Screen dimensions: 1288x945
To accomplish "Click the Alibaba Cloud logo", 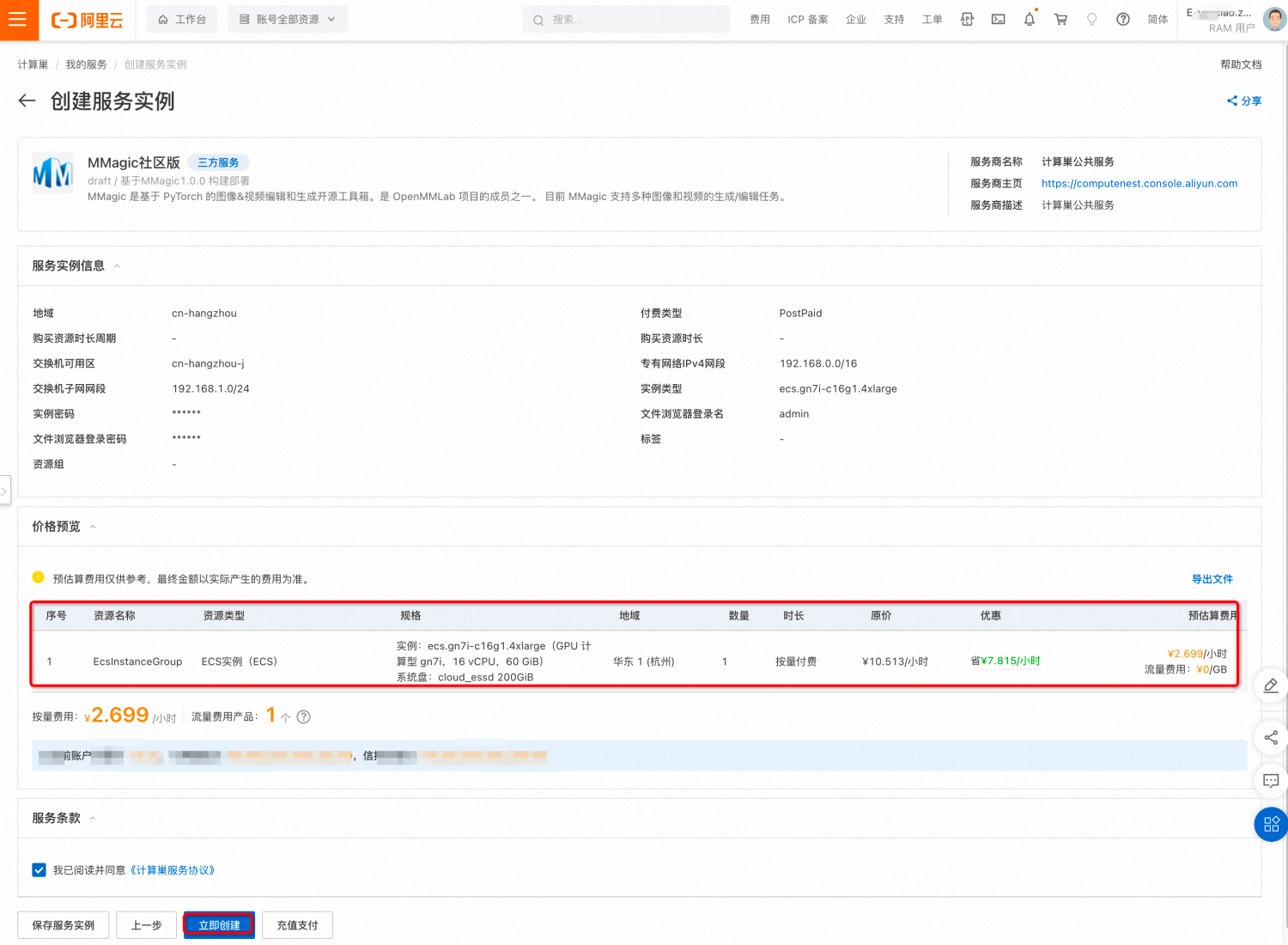I will point(87,20).
